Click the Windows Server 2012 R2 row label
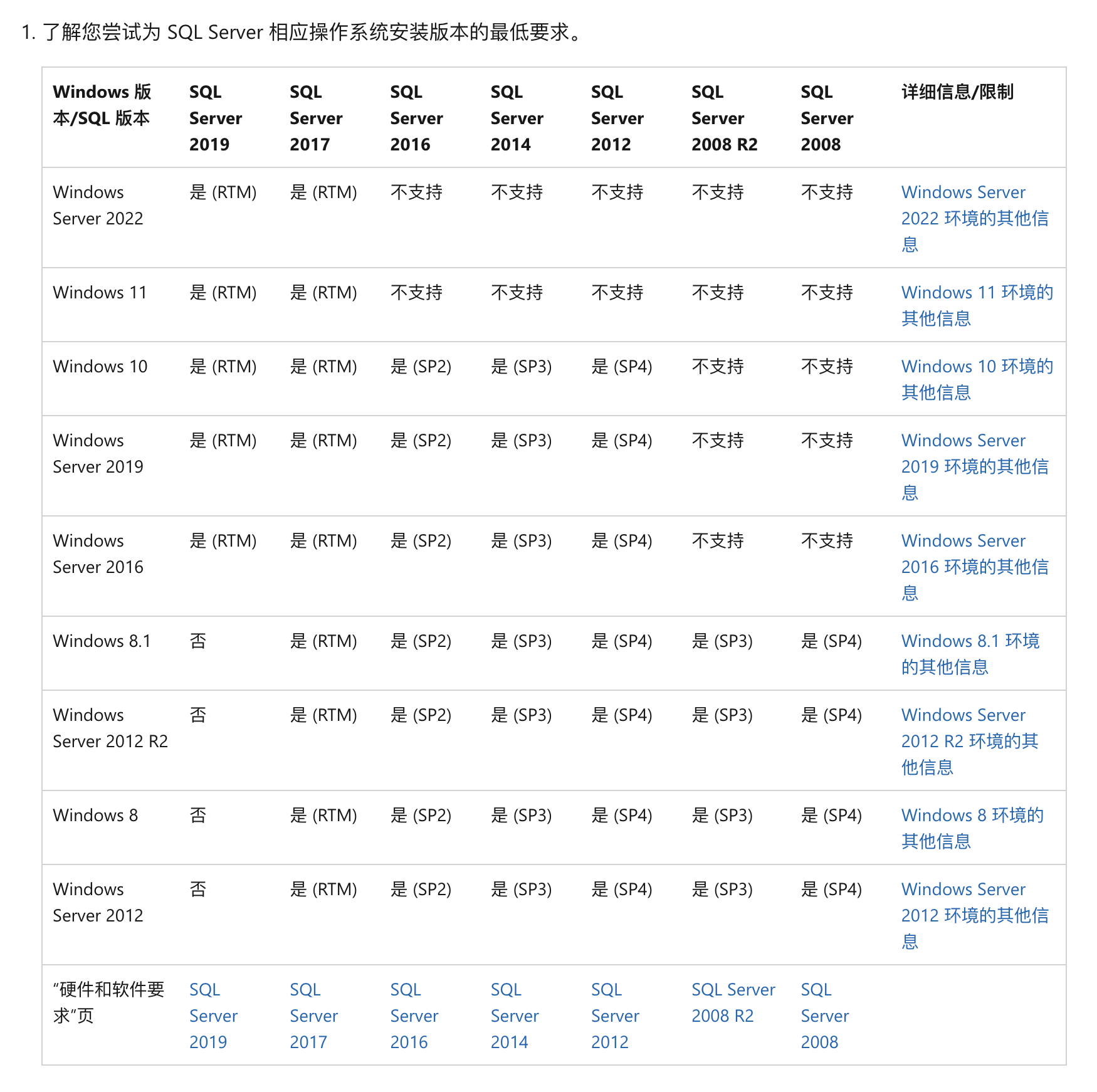This screenshot has height=1092, width=1097. (x=110, y=728)
